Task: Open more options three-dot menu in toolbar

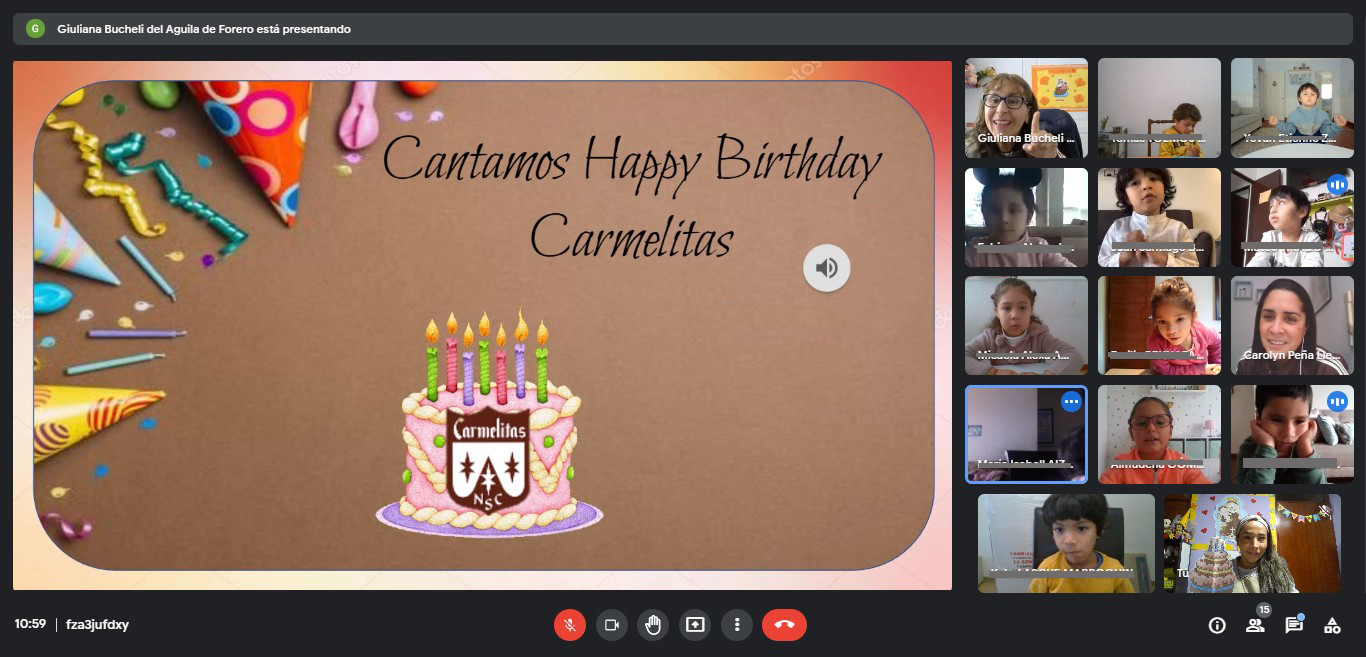Action: coord(737,625)
